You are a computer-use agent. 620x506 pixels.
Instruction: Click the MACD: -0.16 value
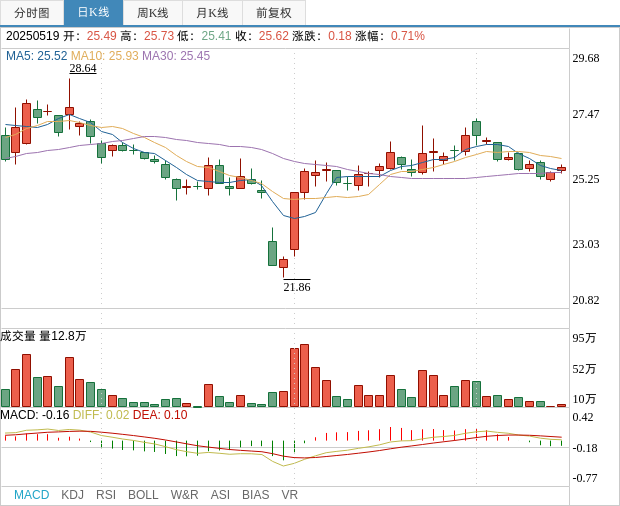pyautogui.click(x=35, y=415)
